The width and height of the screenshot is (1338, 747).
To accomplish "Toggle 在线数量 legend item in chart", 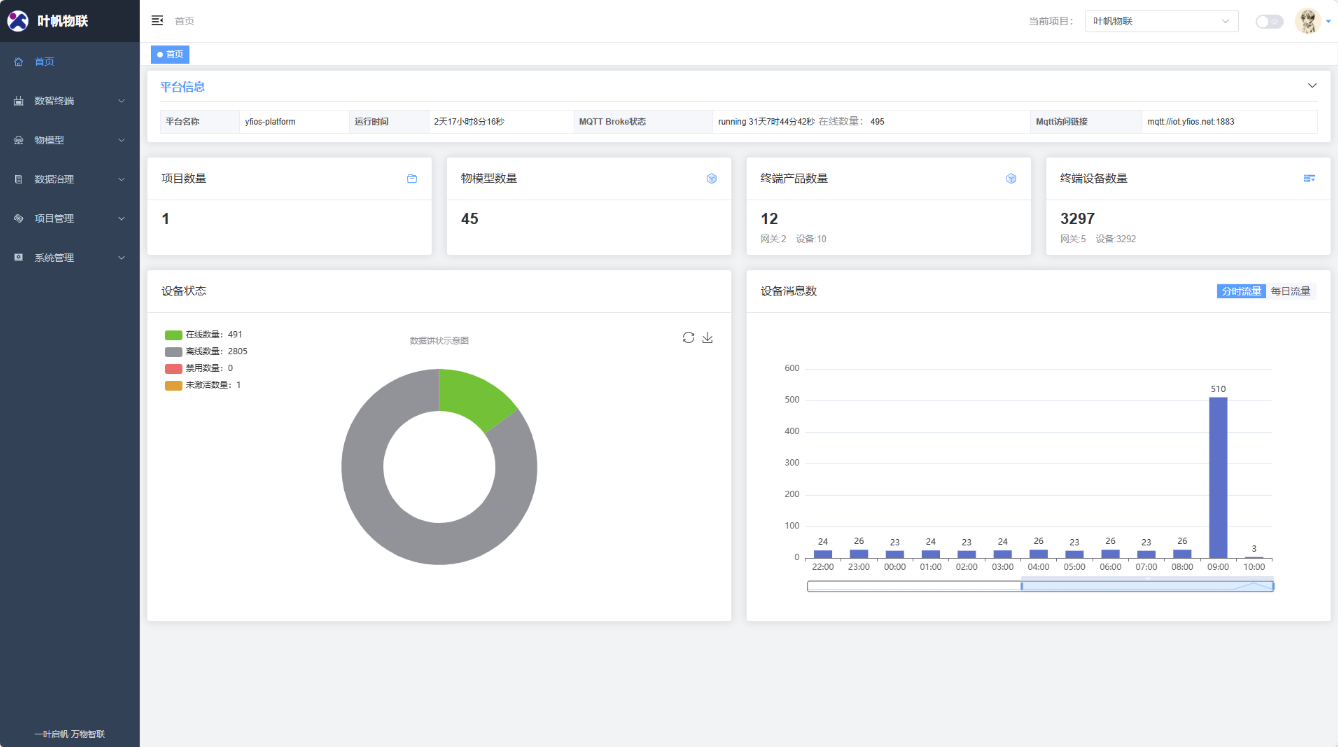I will [204, 335].
